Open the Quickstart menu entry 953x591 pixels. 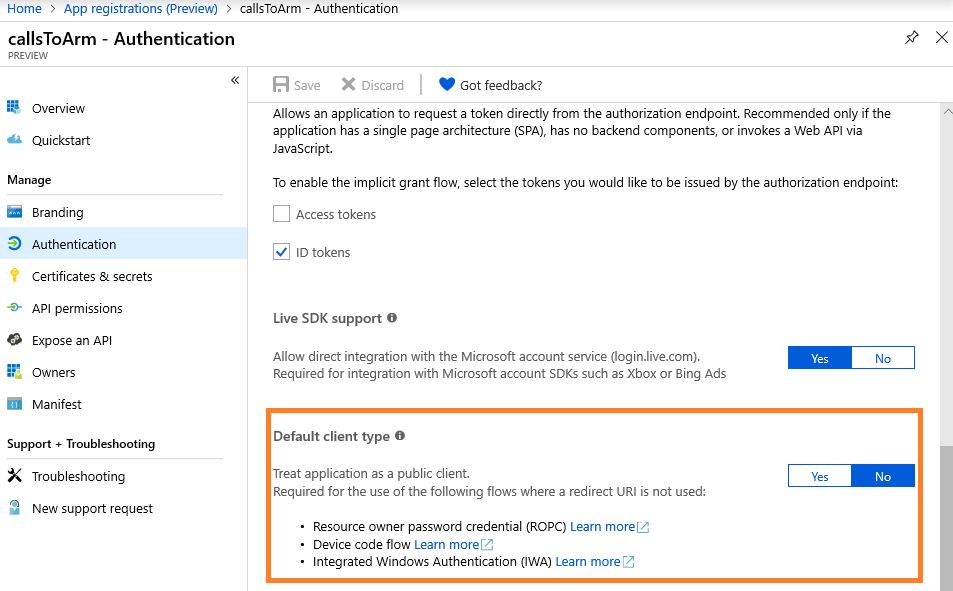pos(62,140)
